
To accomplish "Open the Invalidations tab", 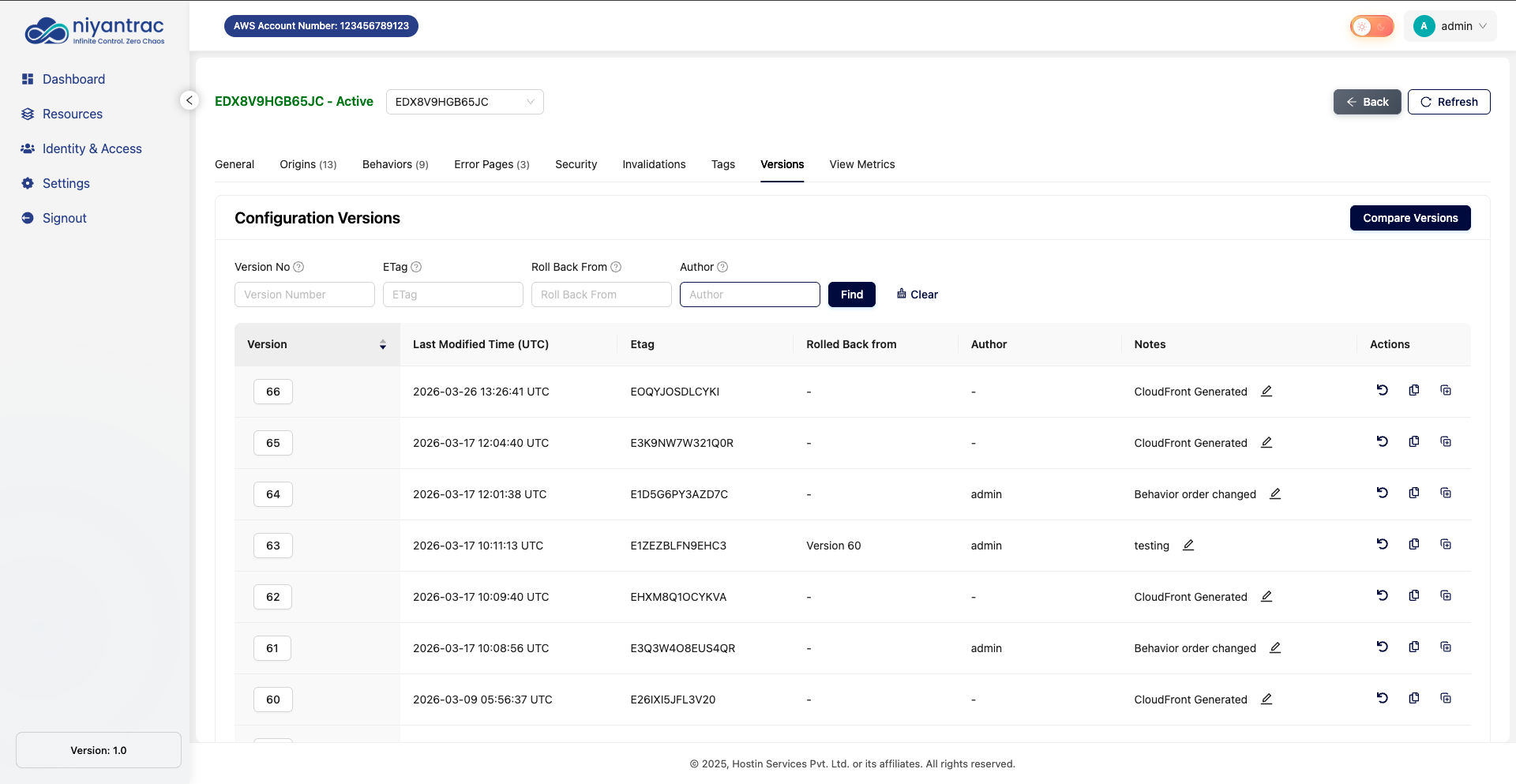I will pyautogui.click(x=653, y=164).
